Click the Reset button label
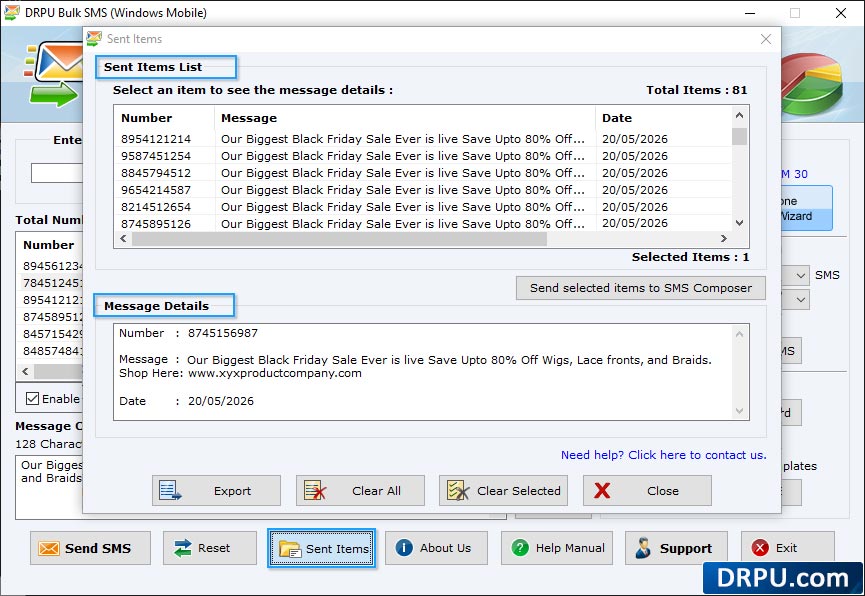Viewport: 865px width, 596px height. [x=214, y=548]
